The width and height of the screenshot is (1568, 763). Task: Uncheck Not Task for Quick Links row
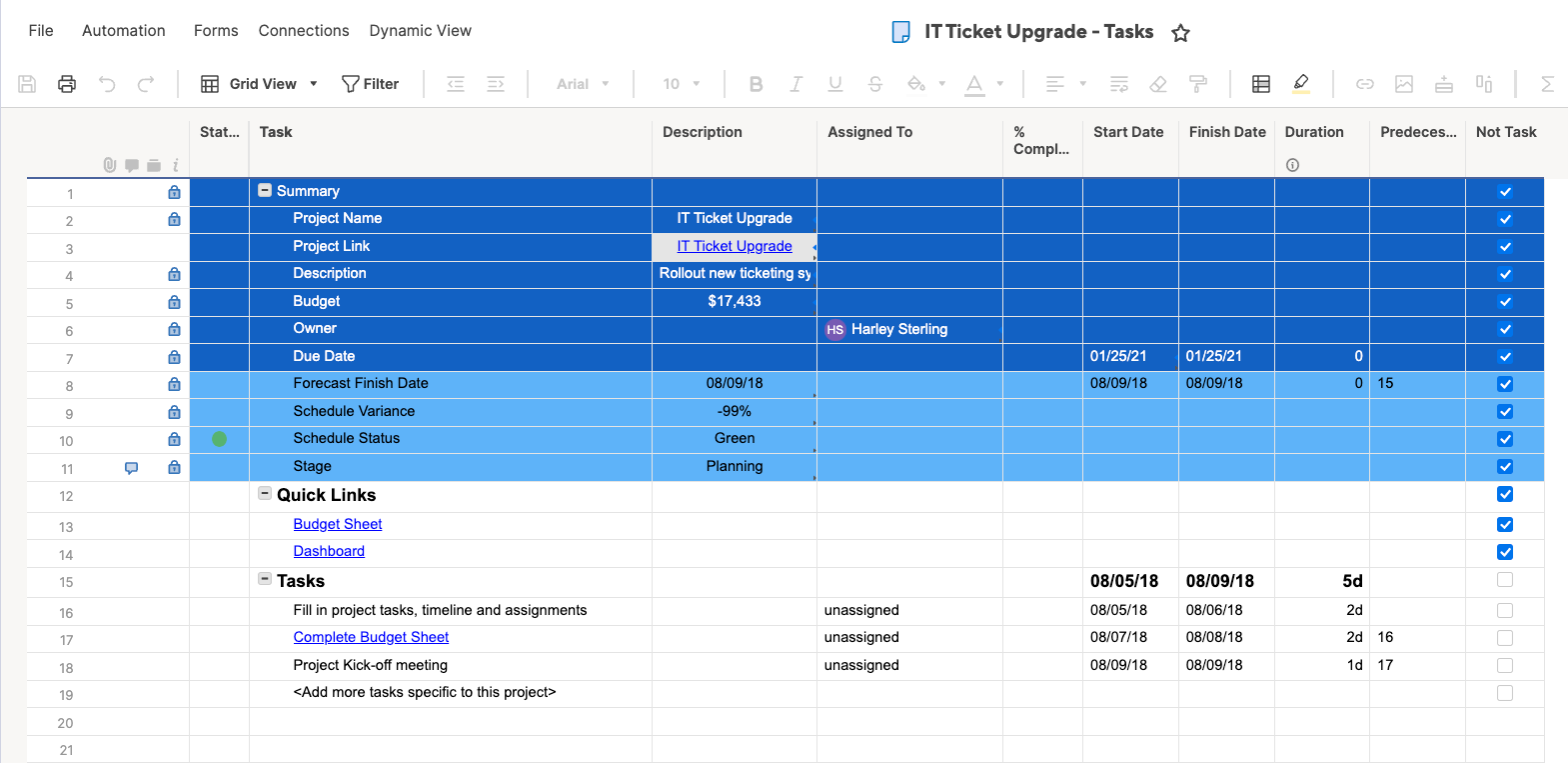tap(1505, 494)
